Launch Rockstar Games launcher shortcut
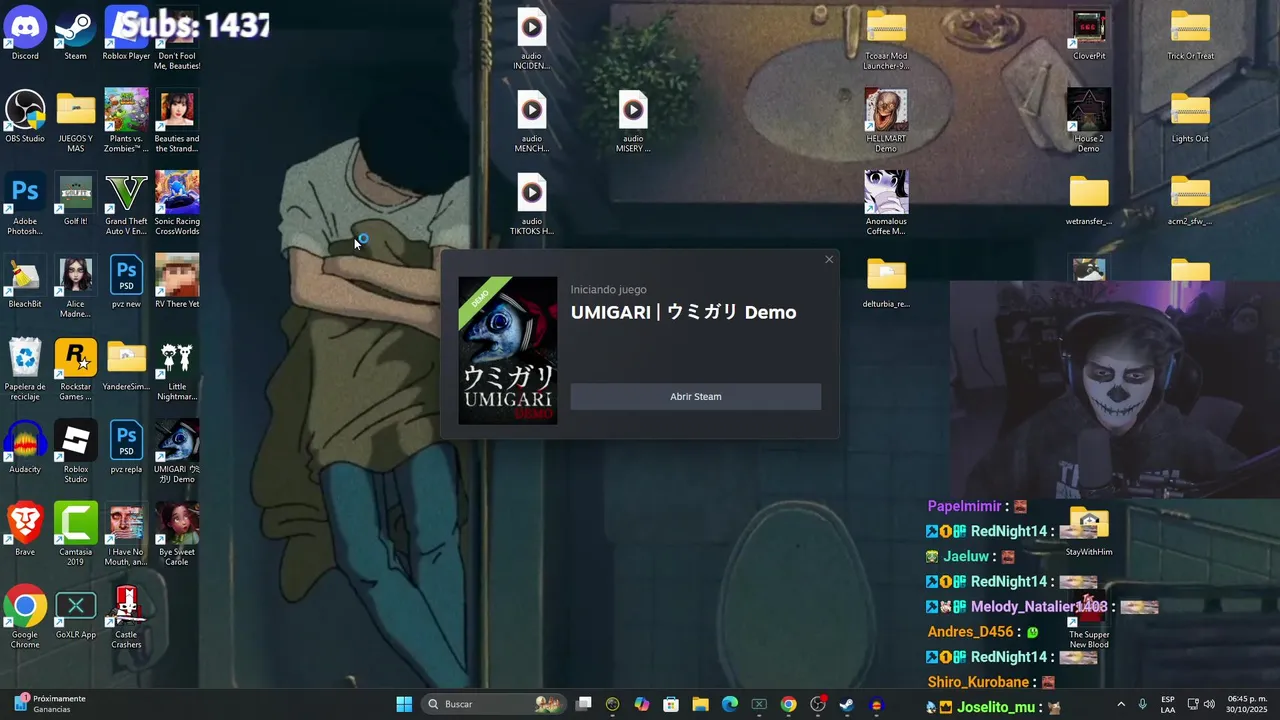 click(76, 370)
